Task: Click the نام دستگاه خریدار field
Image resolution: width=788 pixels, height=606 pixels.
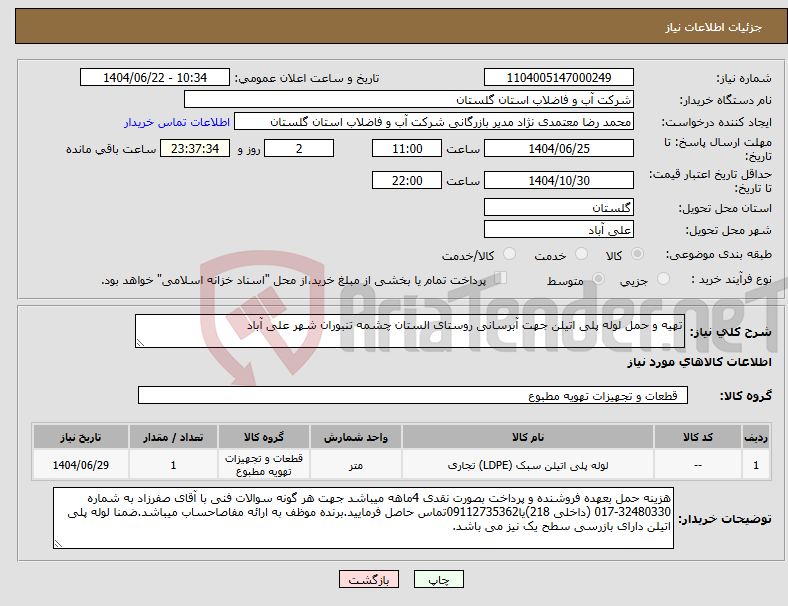Action: (409, 99)
